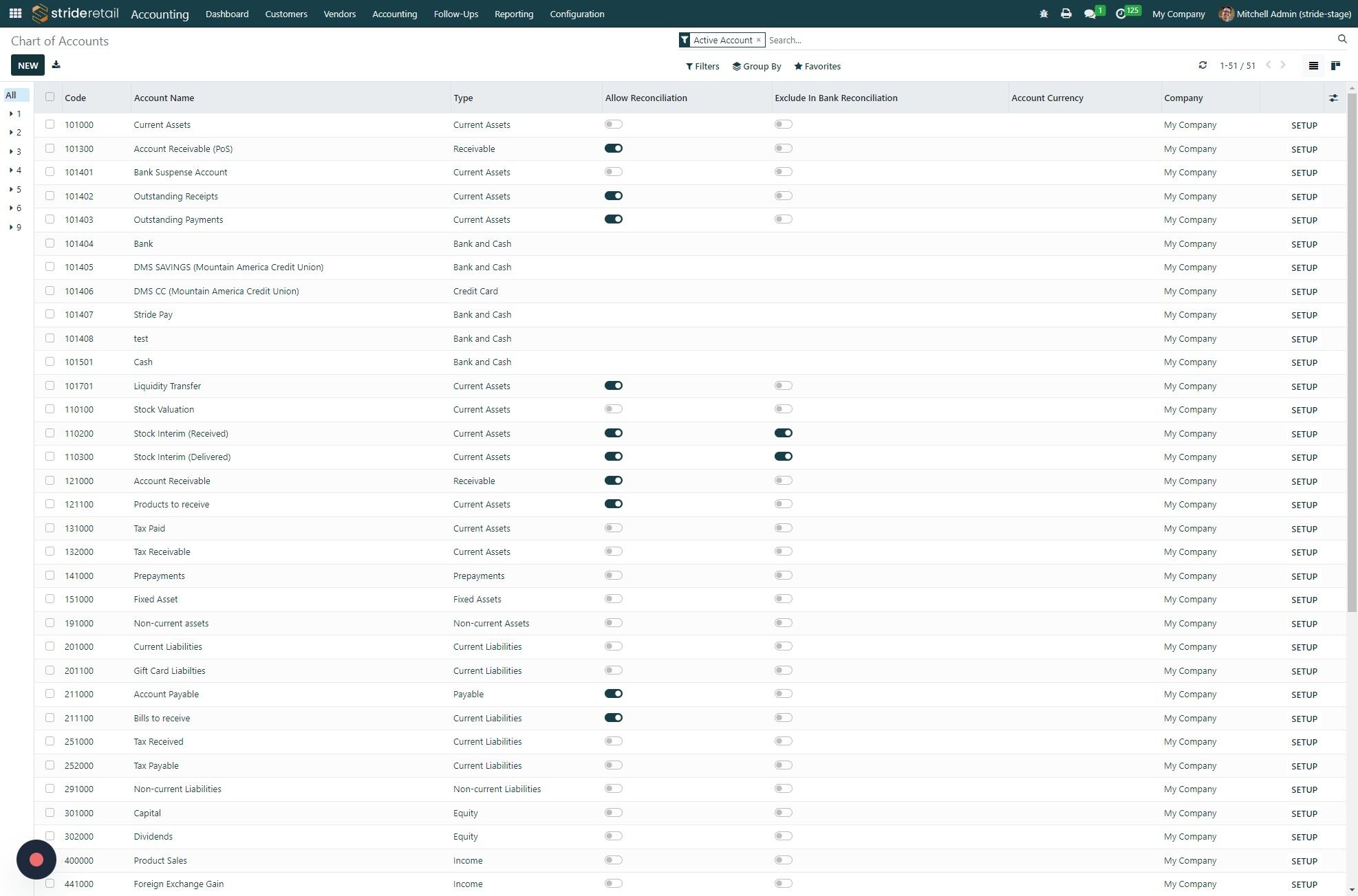The width and height of the screenshot is (1358, 896).
Task: Open the chat messages icon
Action: (1090, 14)
